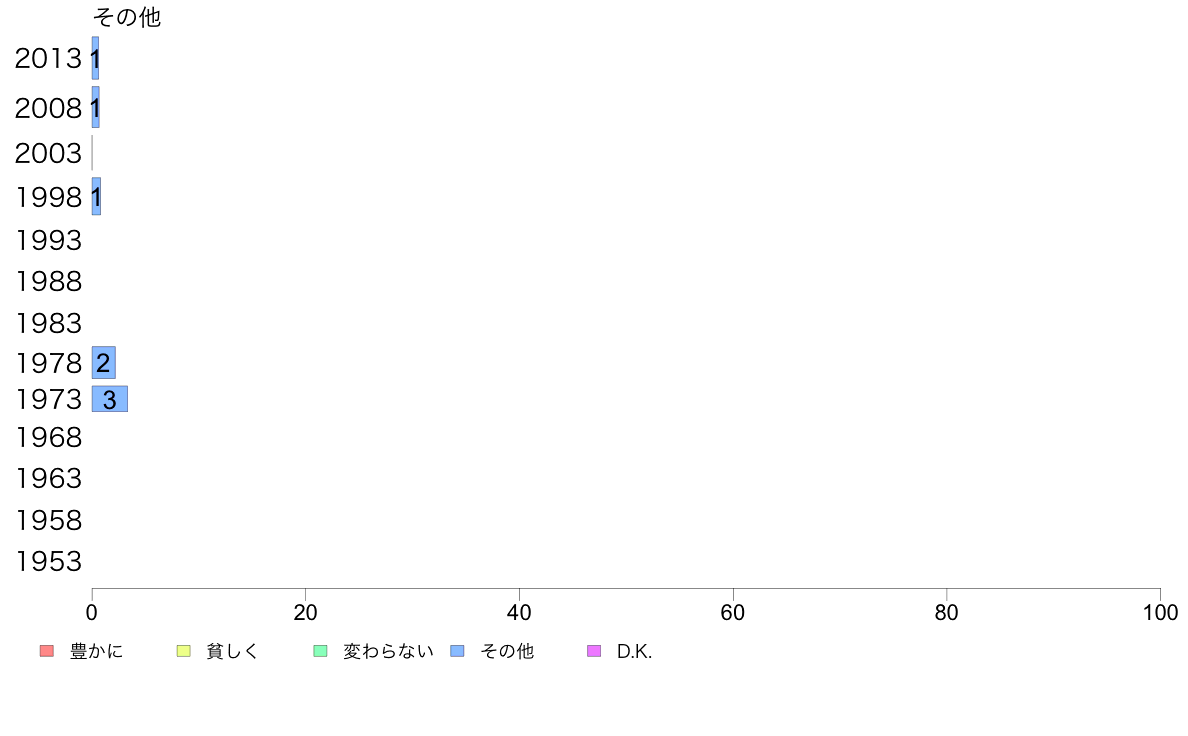Screen dimensions: 1188x736
Task: Click the その他 chart title
Action: coord(126,17)
